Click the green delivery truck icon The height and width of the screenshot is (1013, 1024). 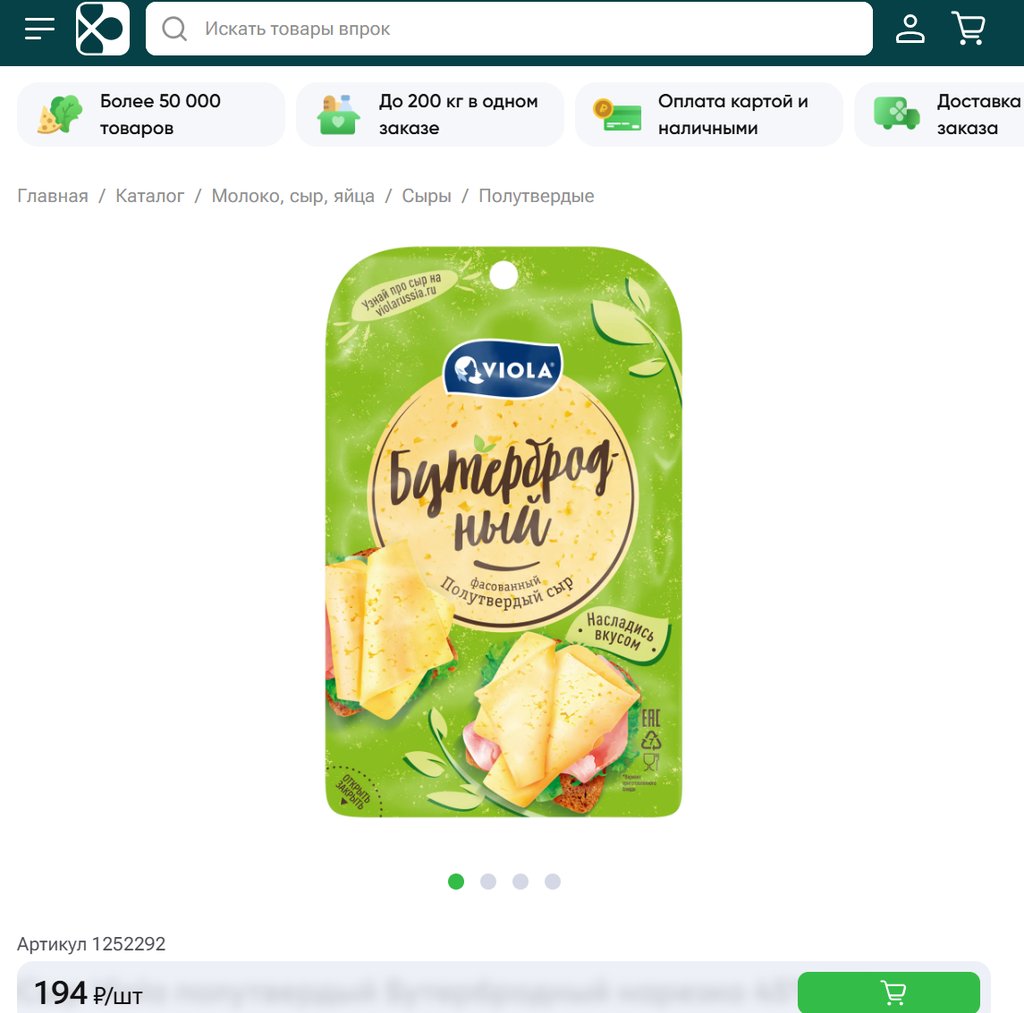[x=897, y=114]
